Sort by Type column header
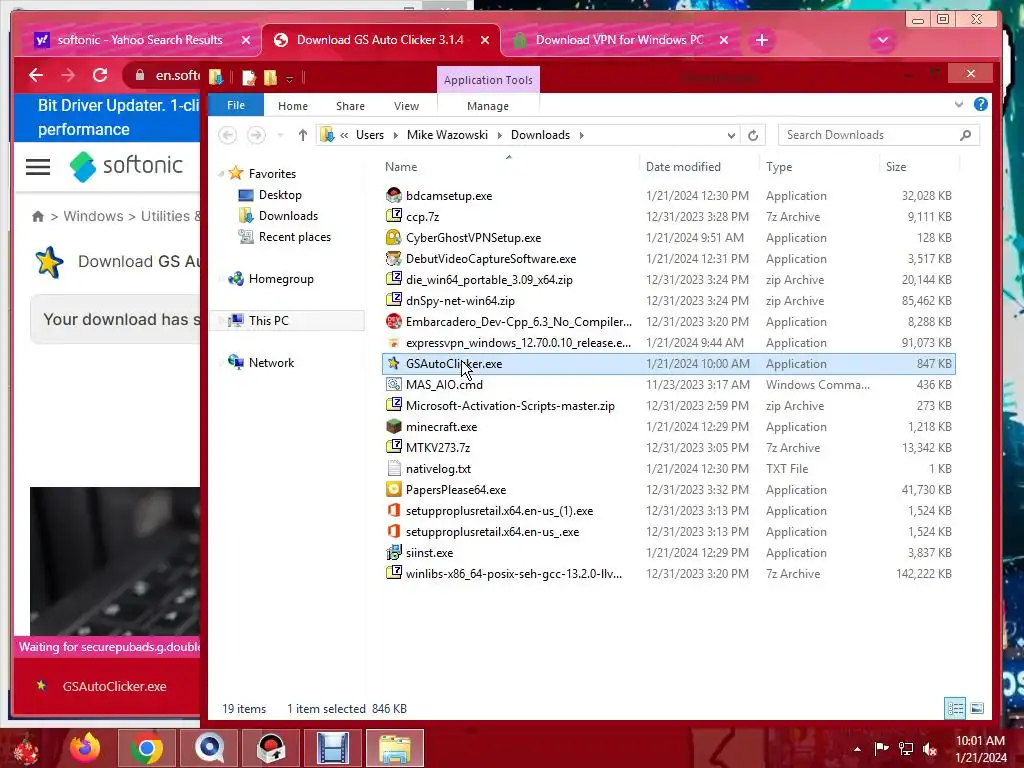The image size is (1024, 768). pyautogui.click(x=778, y=167)
